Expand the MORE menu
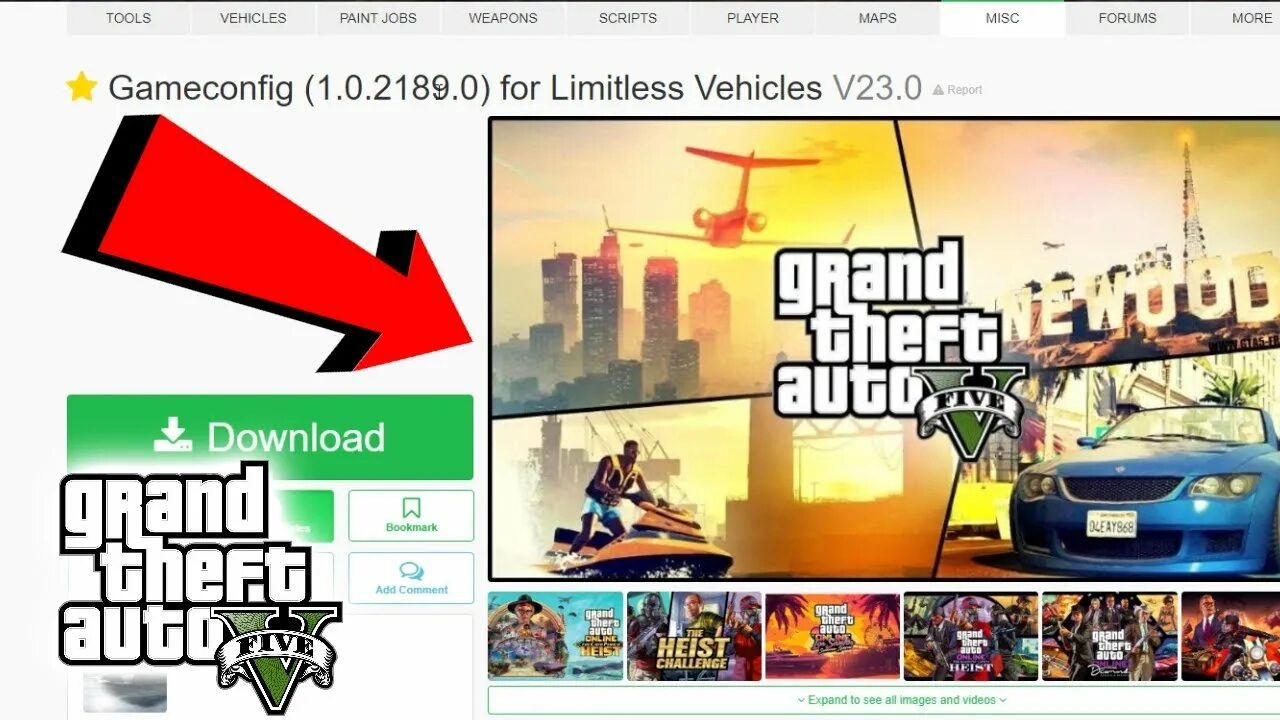1280x720 pixels. pyautogui.click(x=1245, y=18)
